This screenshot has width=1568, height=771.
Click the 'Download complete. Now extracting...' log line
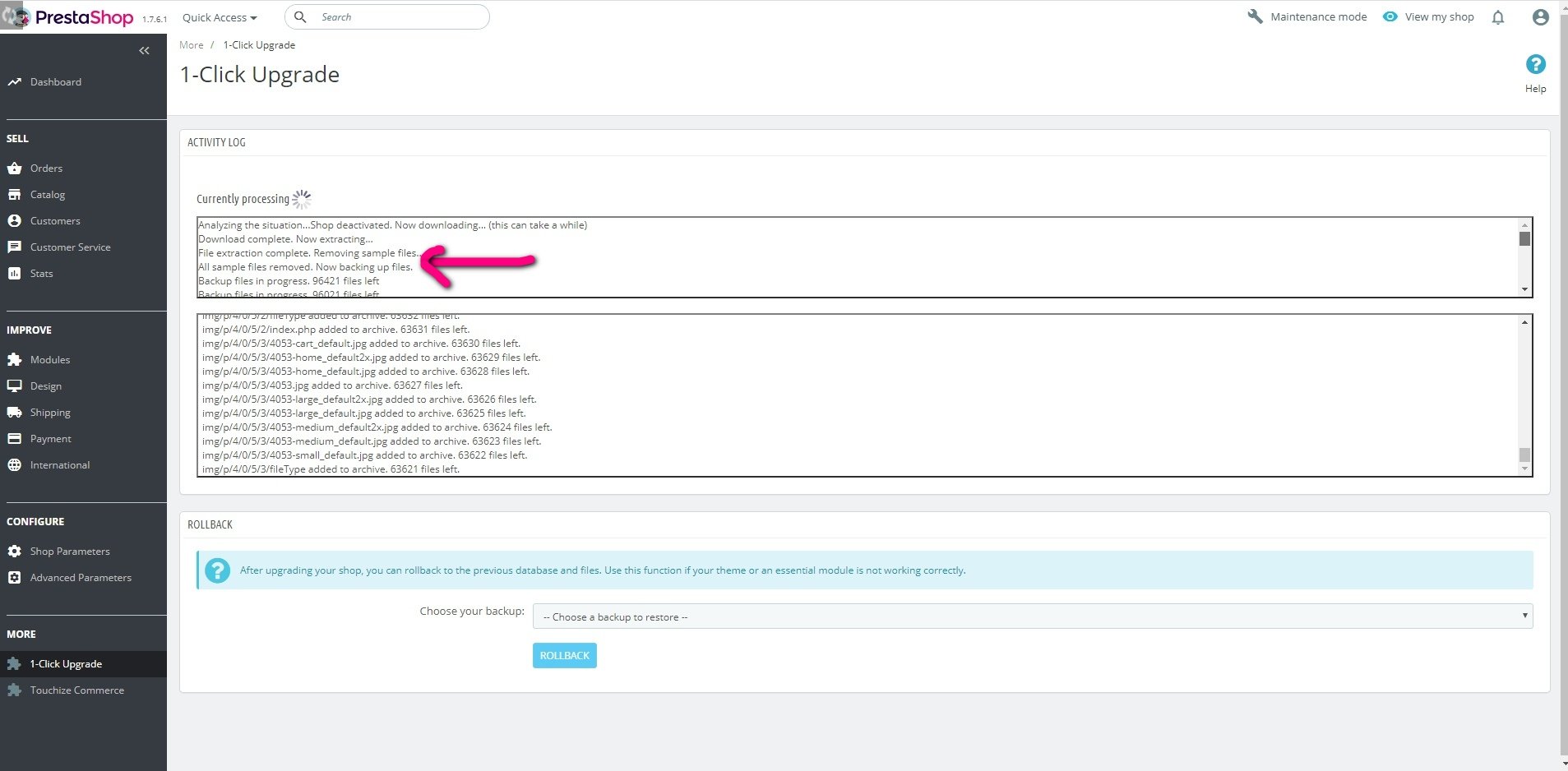285,239
